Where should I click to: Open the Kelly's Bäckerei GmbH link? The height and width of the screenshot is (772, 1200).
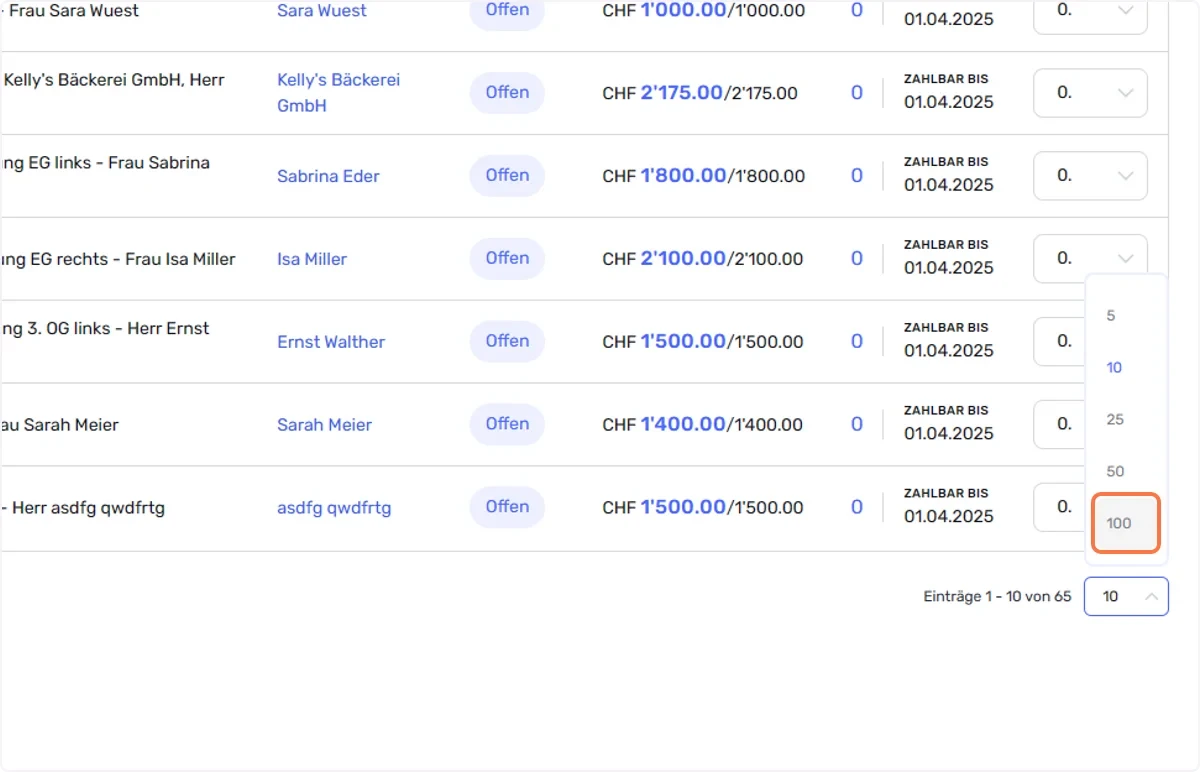coord(338,92)
